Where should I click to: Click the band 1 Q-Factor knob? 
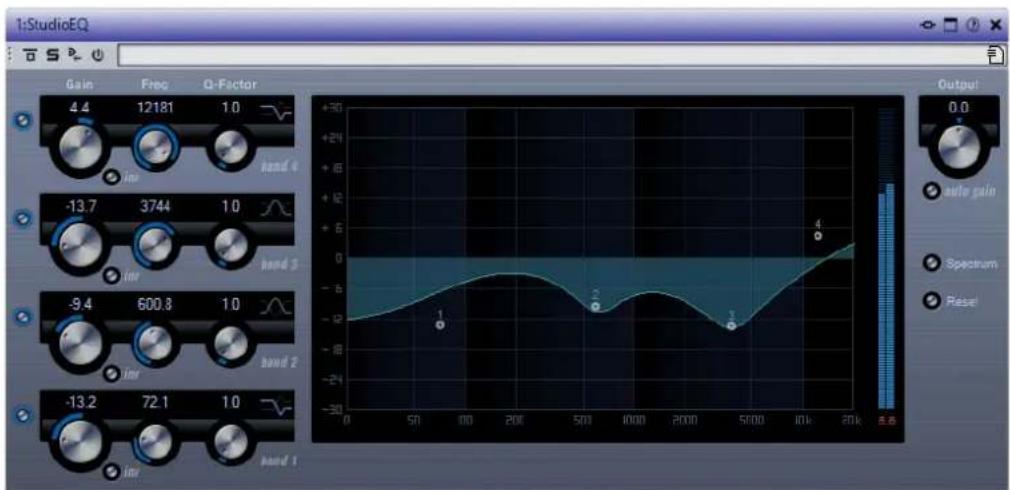click(x=231, y=442)
